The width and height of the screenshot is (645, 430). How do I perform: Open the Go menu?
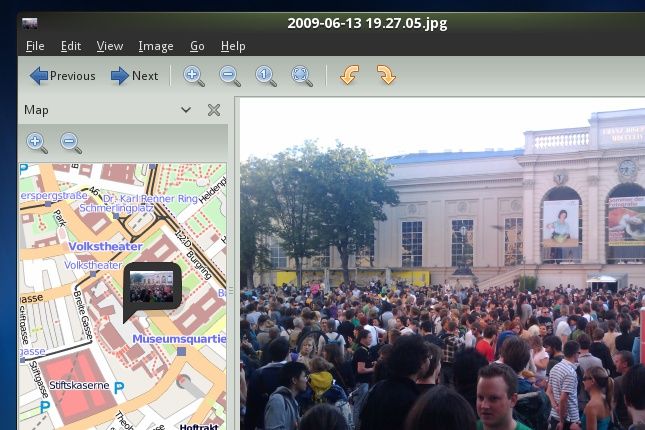197,46
